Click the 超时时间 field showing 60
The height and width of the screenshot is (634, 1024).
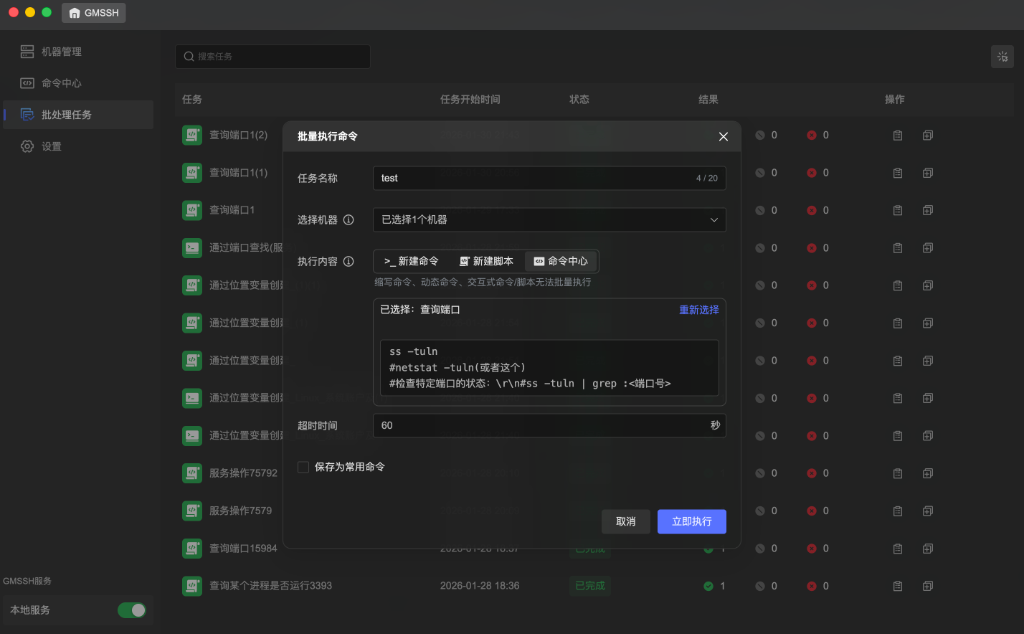(549, 426)
